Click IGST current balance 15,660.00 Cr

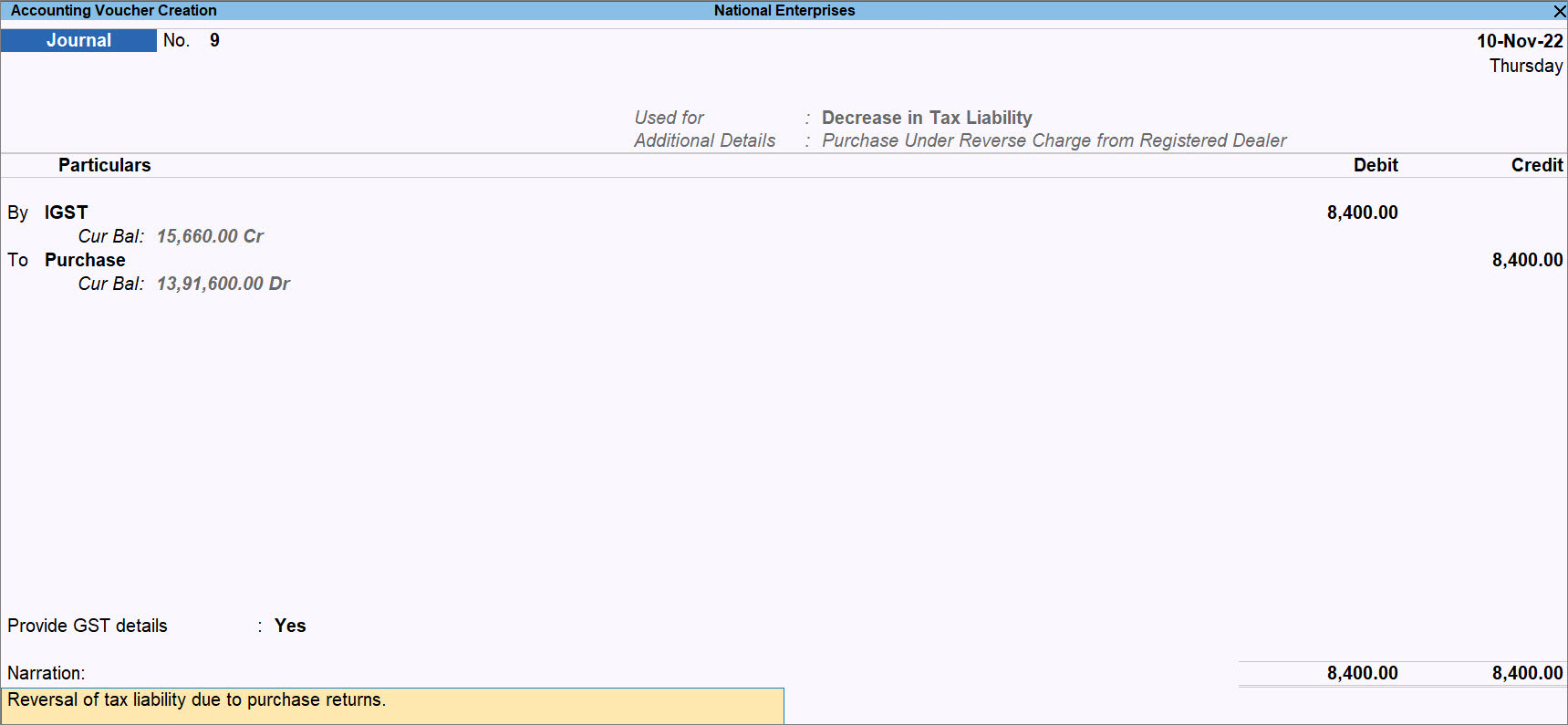click(210, 236)
